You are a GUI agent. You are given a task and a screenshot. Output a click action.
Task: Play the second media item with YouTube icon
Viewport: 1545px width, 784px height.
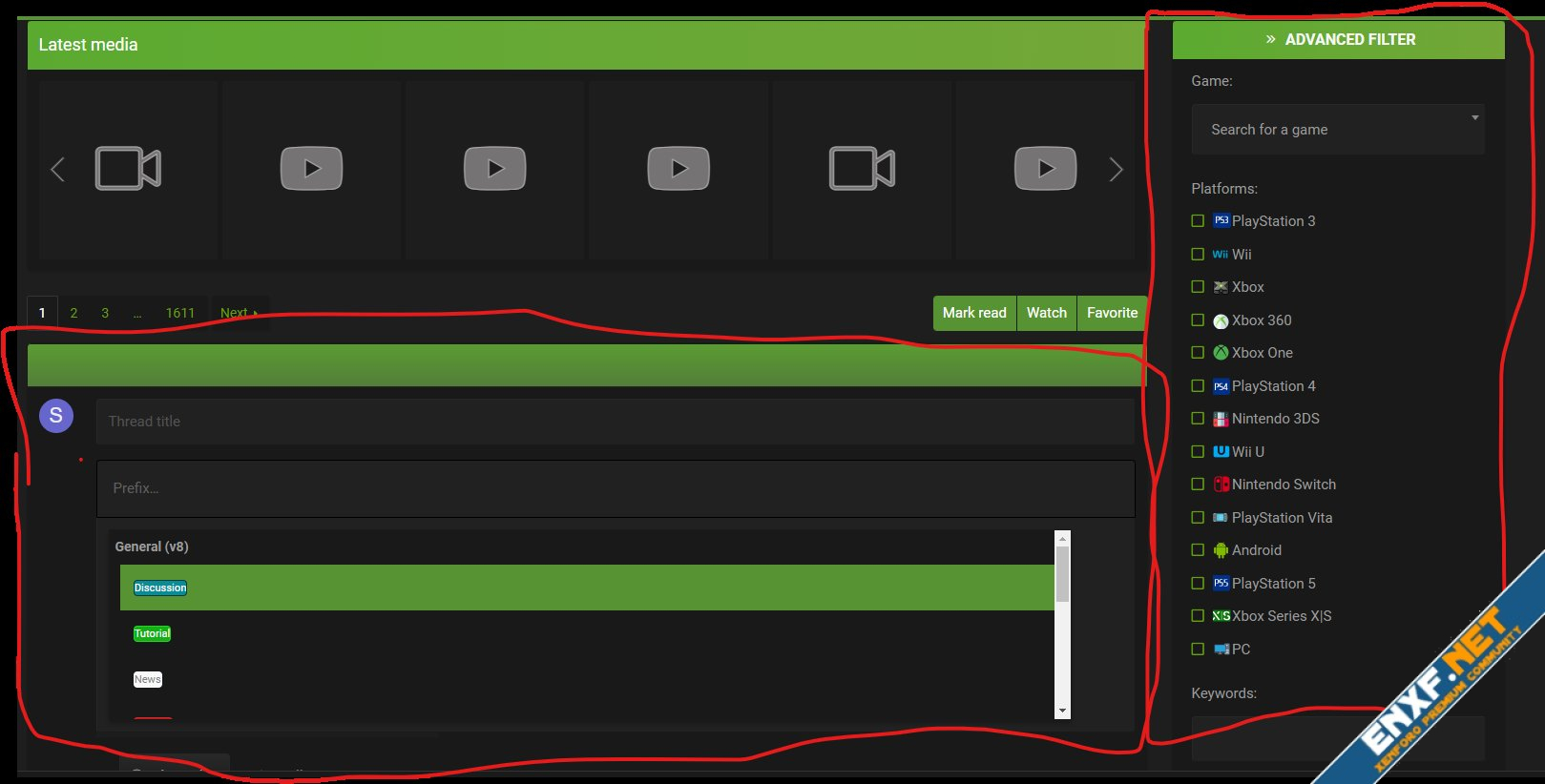(x=311, y=169)
